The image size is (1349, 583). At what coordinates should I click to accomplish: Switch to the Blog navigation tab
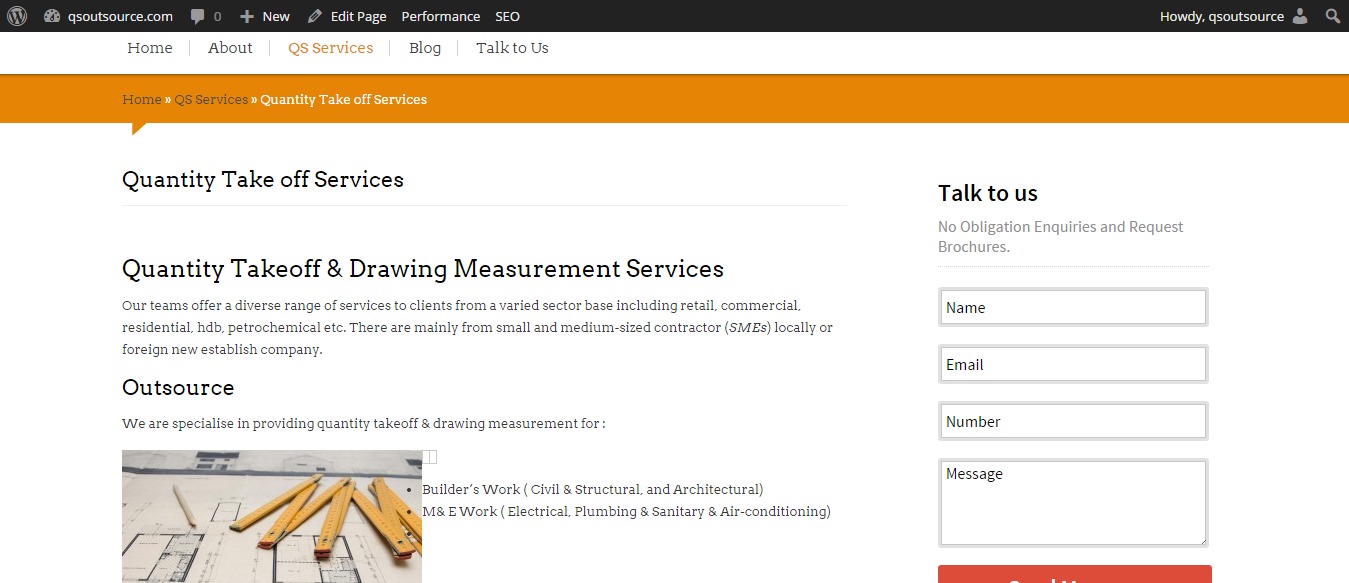(x=424, y=47)
